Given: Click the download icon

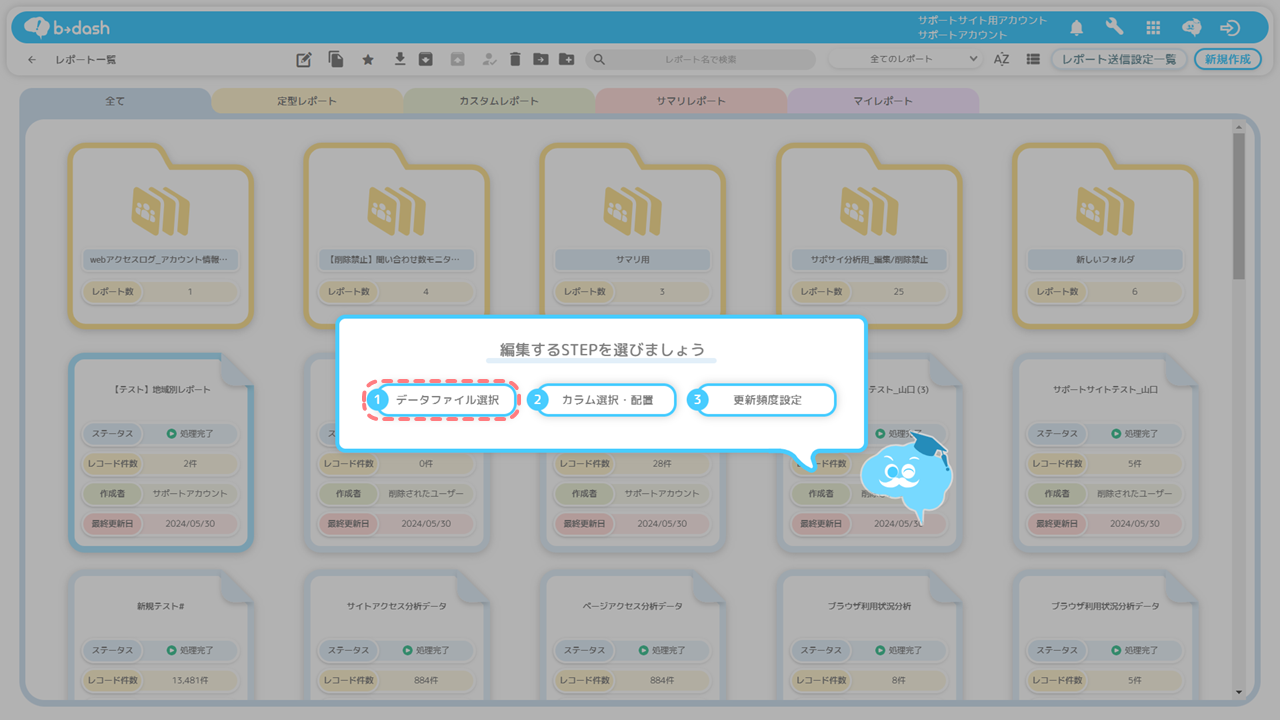Looking at the screenshot, I should point(400,59).
